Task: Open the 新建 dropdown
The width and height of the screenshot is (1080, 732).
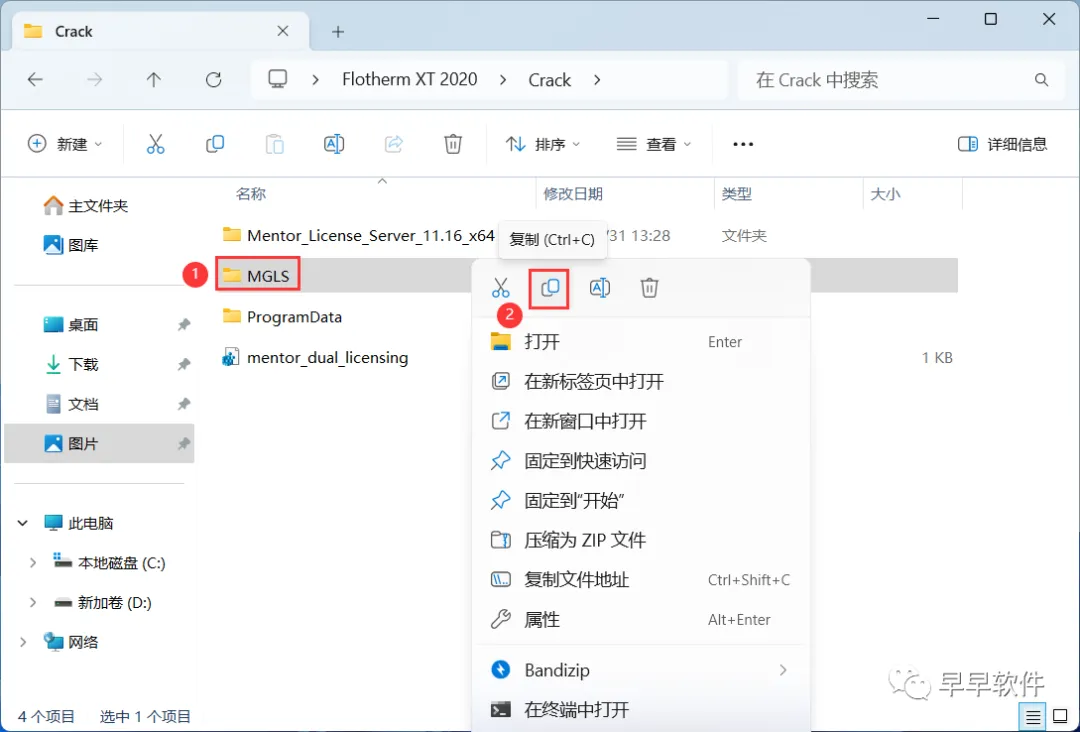Action: pos(65,144)
